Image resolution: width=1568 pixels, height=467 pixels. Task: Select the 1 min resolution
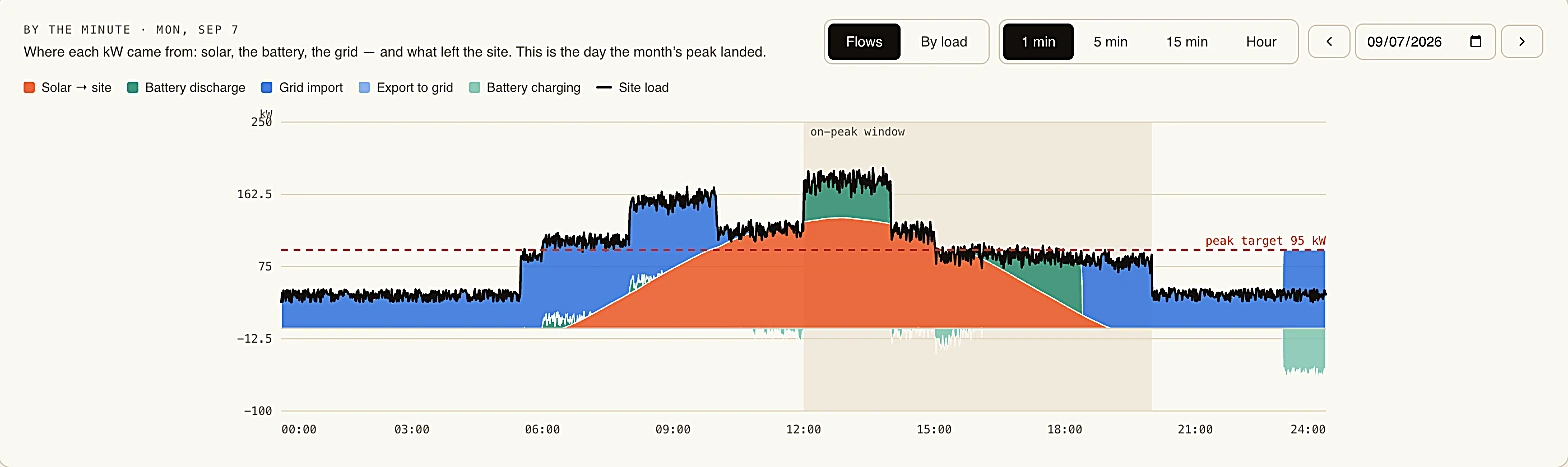(x=1038, y=42)
